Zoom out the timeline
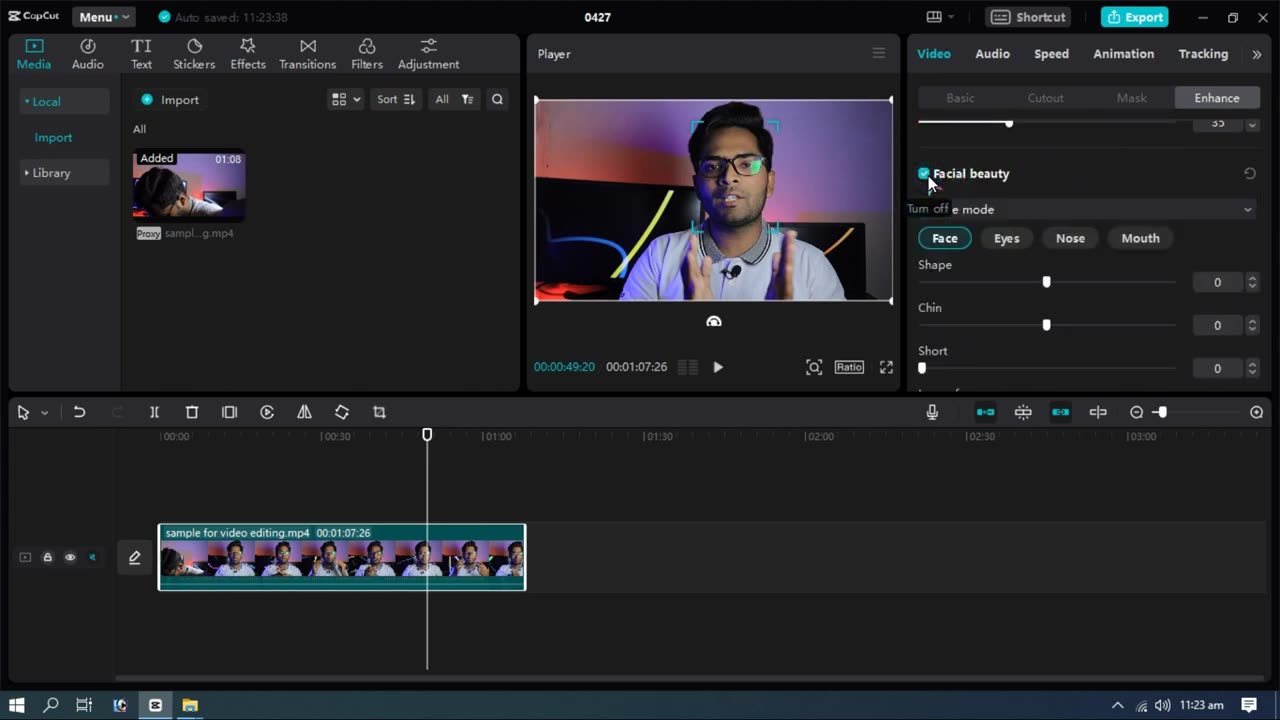Image resolution: width=1280 pixels, height=720 pixels. tap(1136, 412)
